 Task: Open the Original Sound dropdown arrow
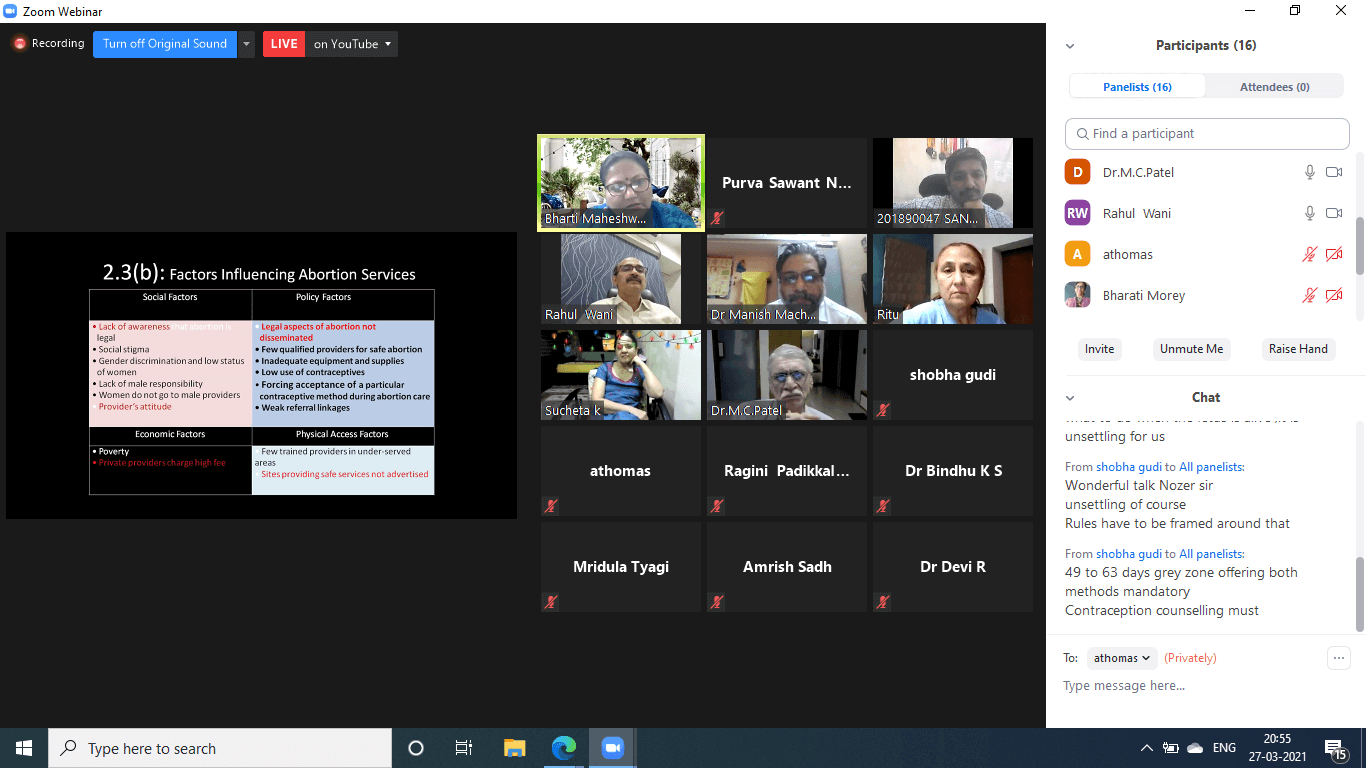(x=247, y=44)
